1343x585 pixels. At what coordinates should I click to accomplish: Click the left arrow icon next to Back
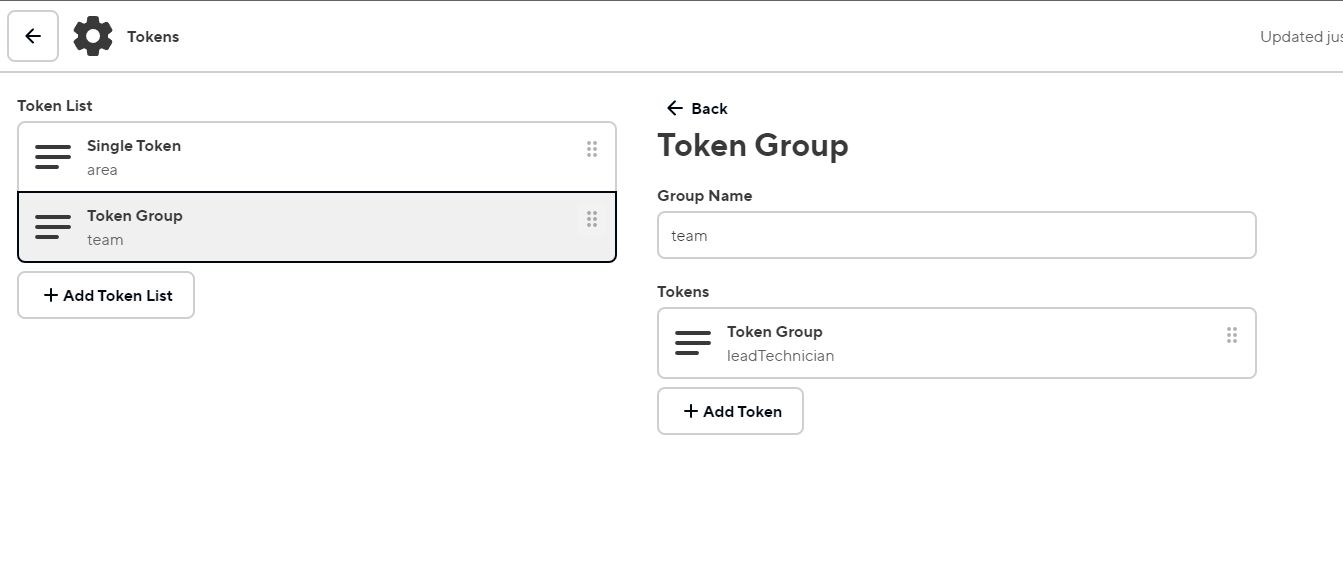coord(675,108)
